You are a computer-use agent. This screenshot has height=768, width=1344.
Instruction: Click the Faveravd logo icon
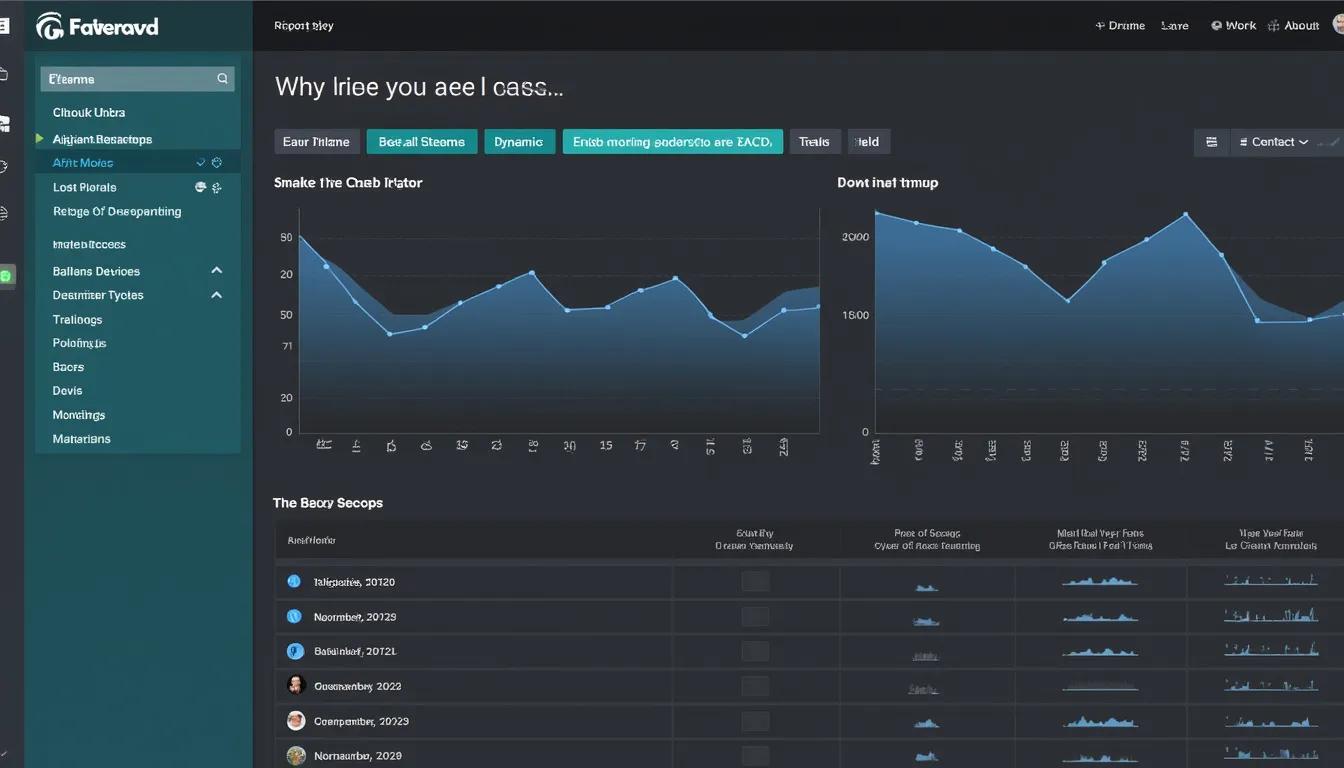pyautogui.click(x=50, y=27)
